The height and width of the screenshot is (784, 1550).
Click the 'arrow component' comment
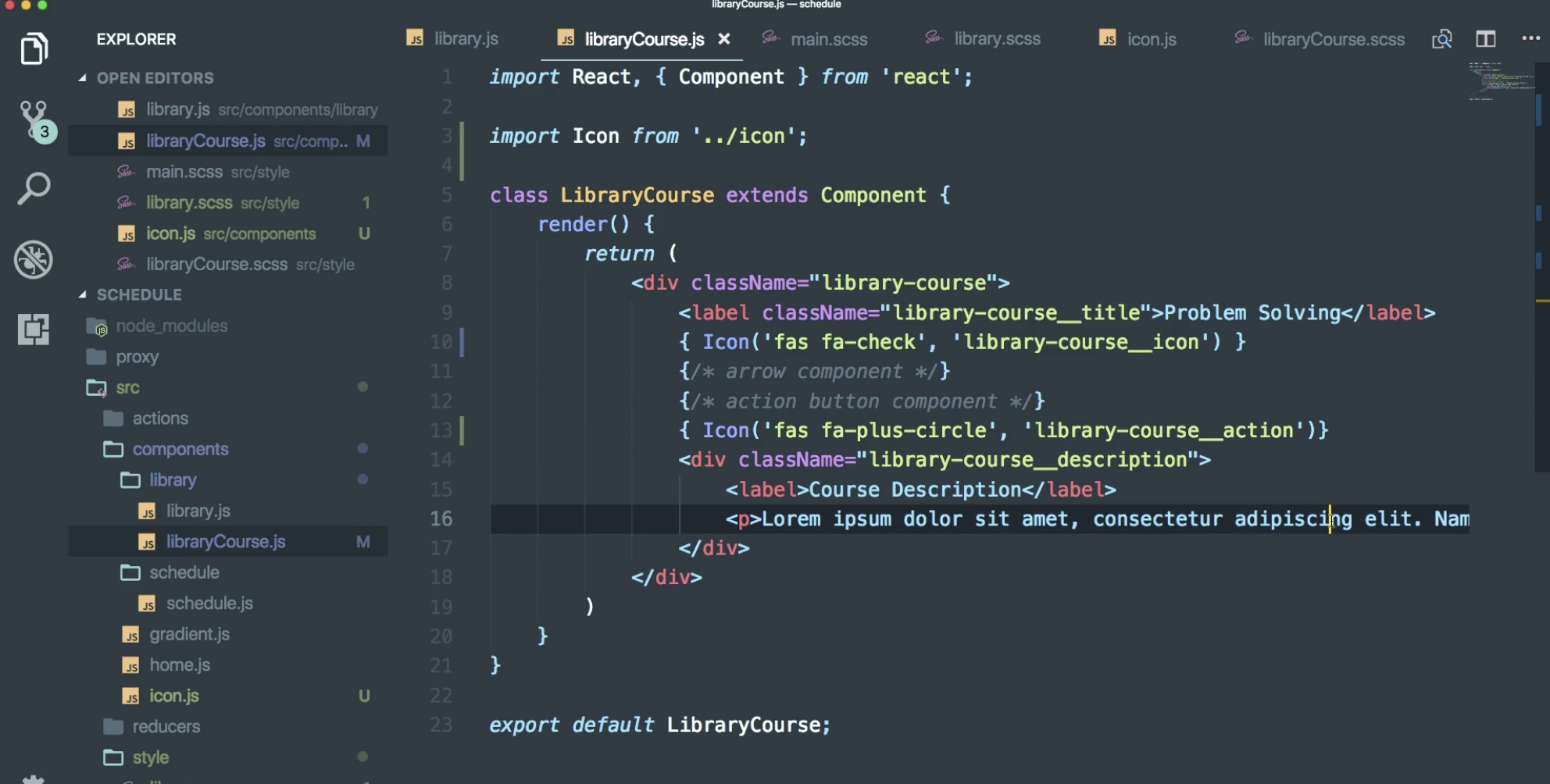(814, 372)
